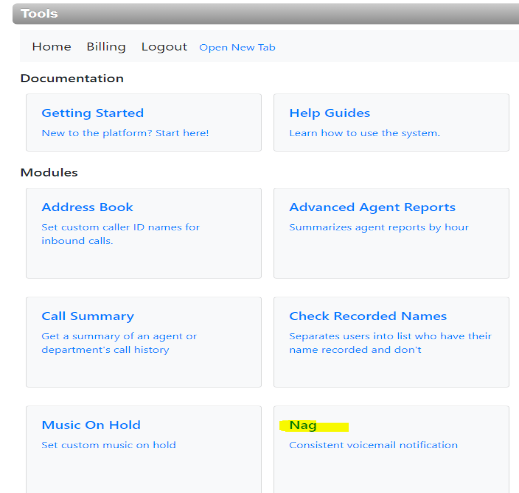Select Logout in the navigation bar
Screen dimensions: 519x493
pyautogui.click(x=164, y=47)
